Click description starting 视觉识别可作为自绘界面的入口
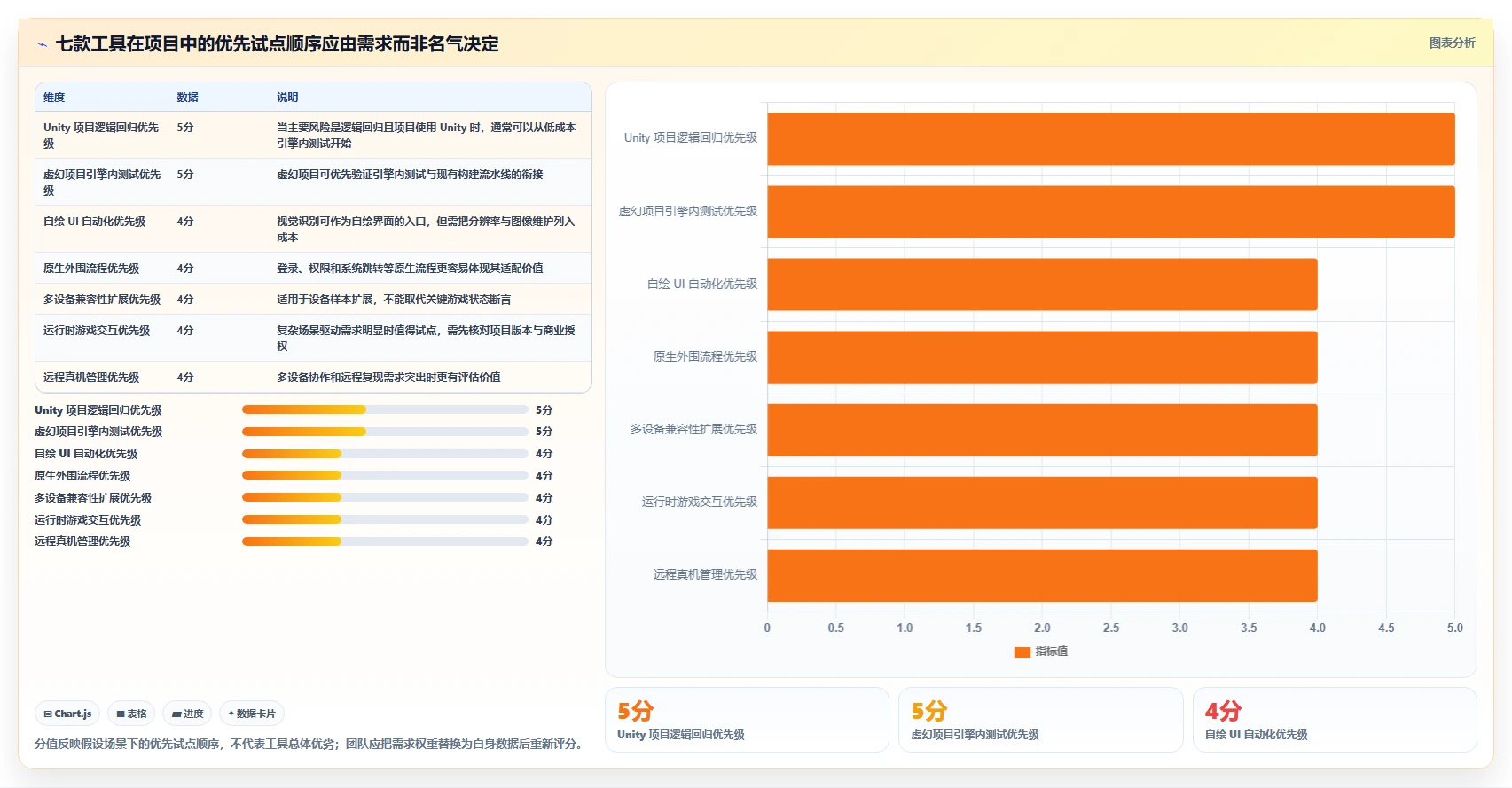 click(426, 230)
